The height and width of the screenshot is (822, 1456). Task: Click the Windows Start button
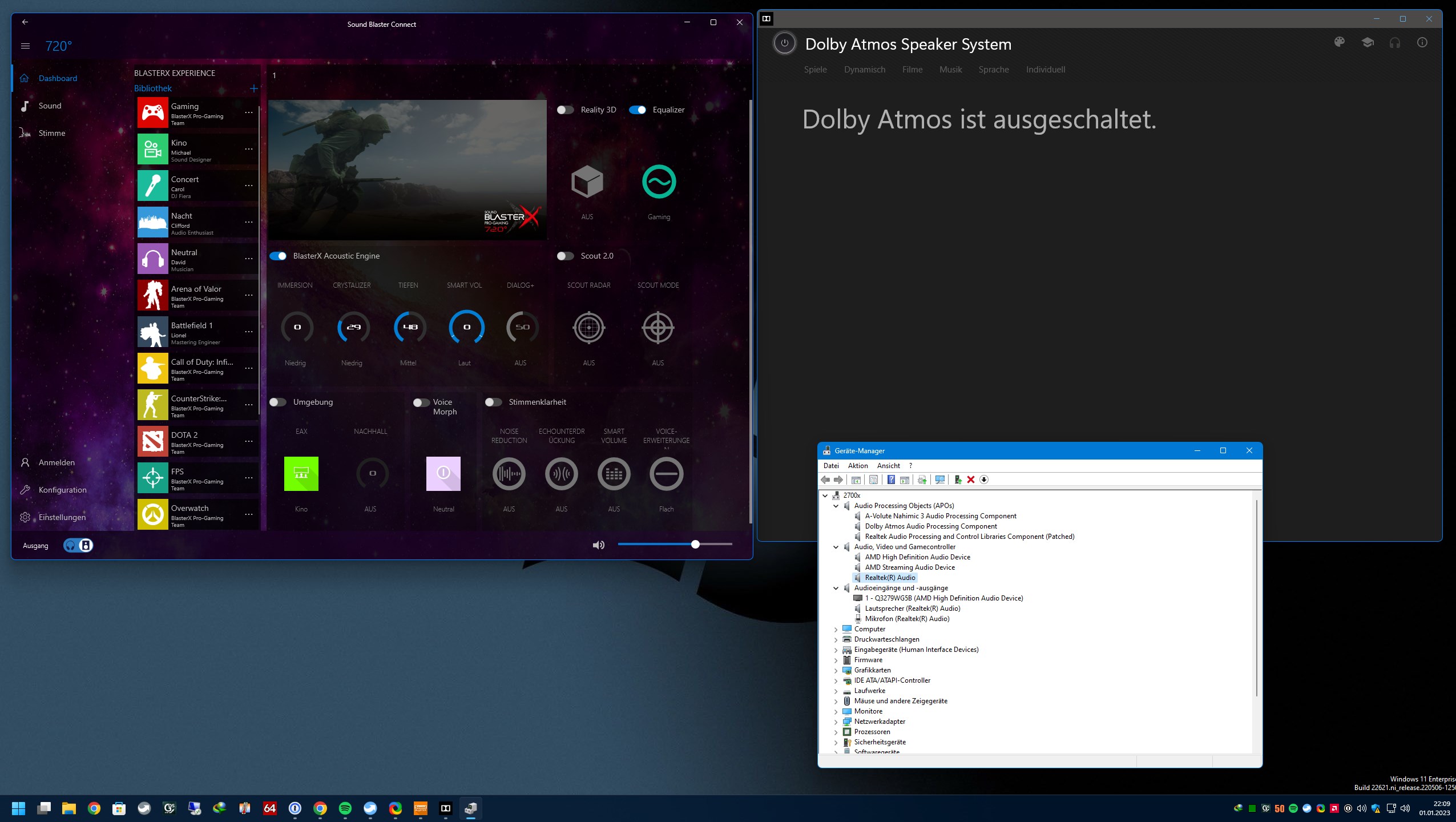[18, 808]
